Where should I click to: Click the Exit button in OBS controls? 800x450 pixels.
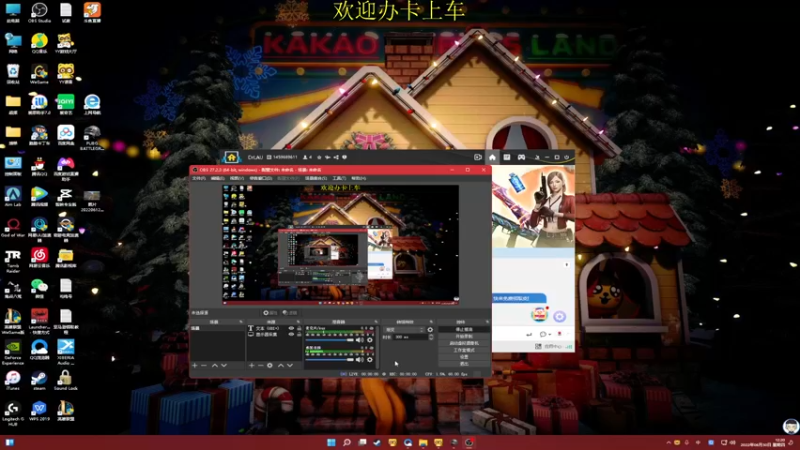click(464, 364)
